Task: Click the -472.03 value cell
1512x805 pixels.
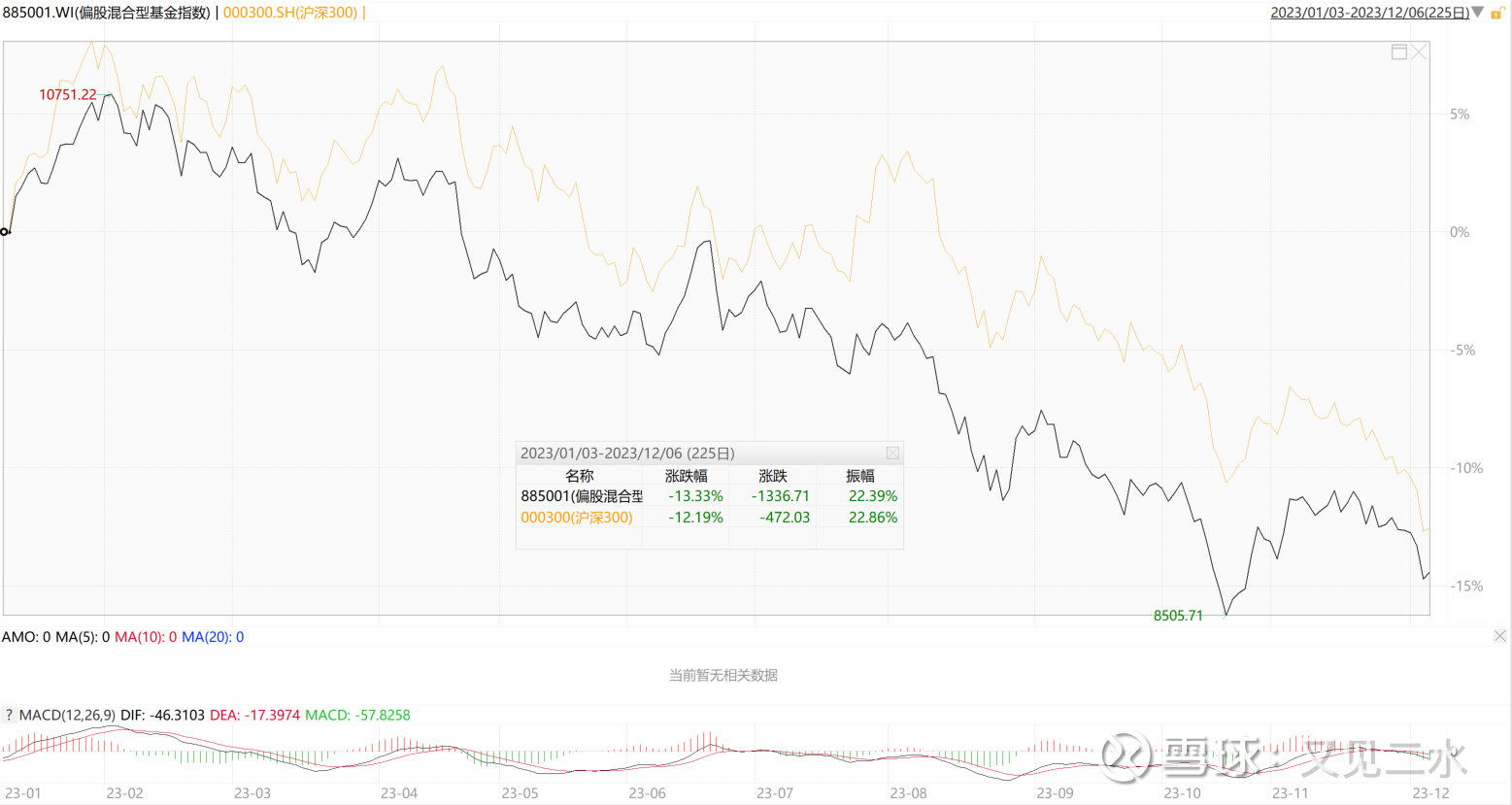Action: coord(785,518)
